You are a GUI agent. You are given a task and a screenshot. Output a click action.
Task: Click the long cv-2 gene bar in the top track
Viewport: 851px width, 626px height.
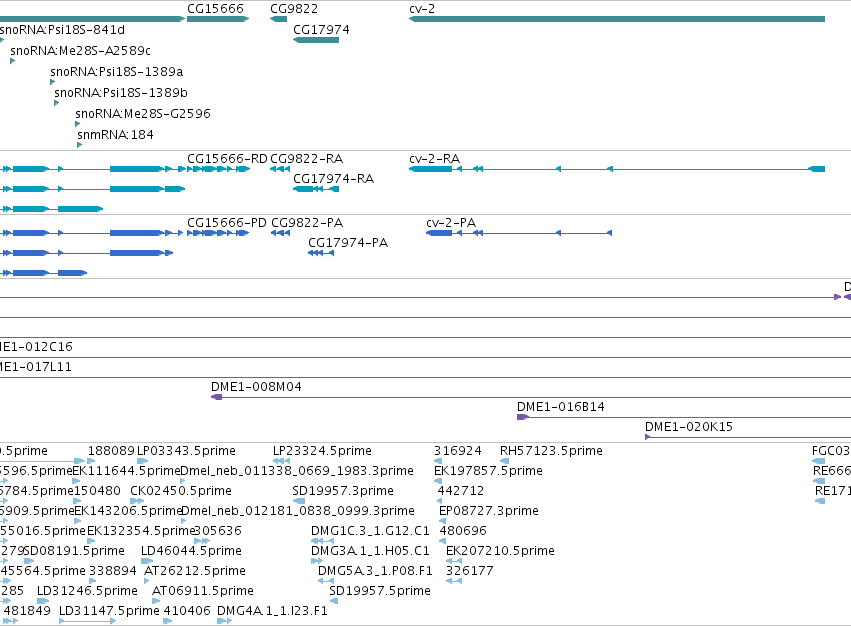click(617, 19)
